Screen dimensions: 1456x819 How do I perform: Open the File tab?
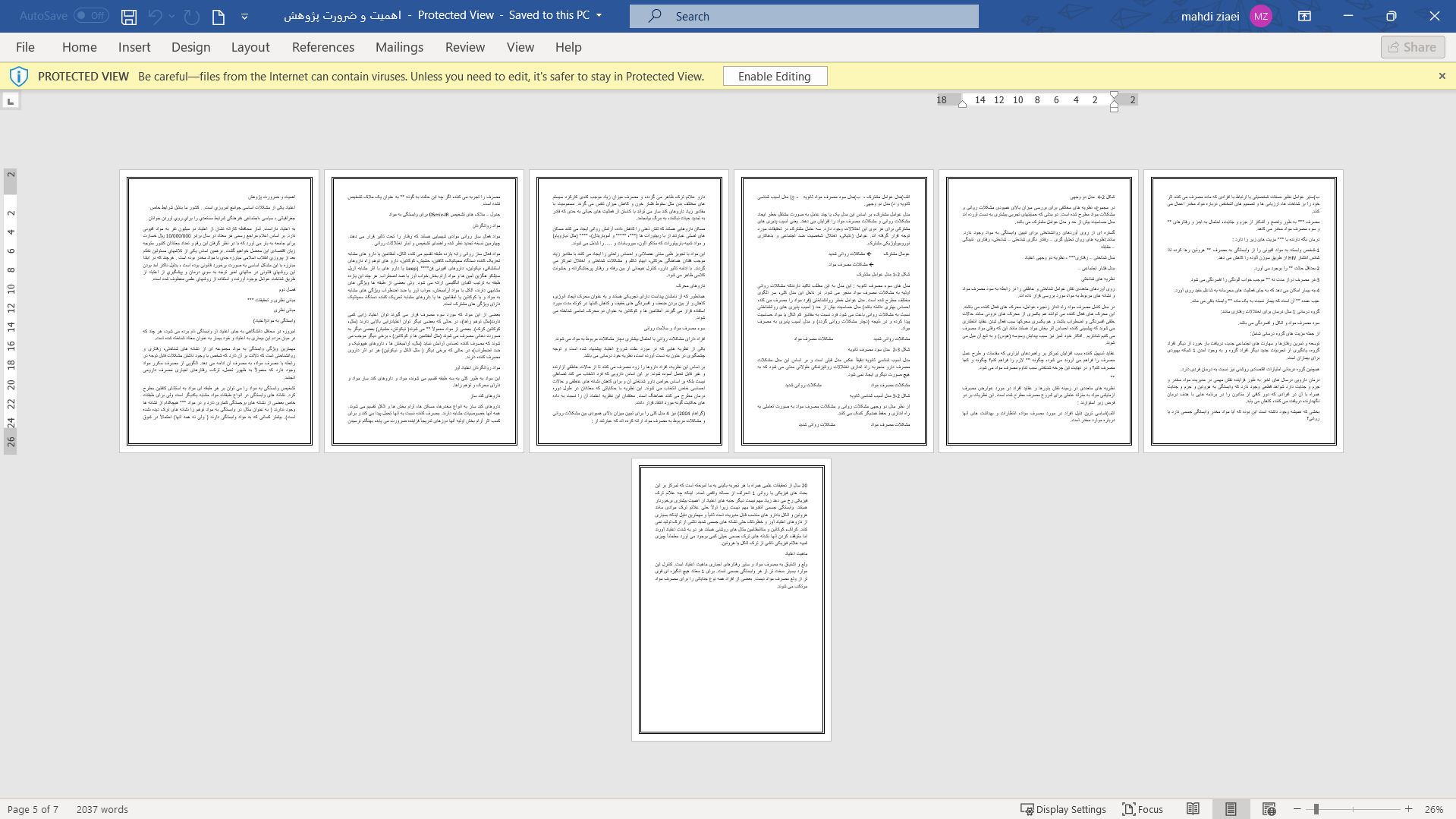(25, 47)
